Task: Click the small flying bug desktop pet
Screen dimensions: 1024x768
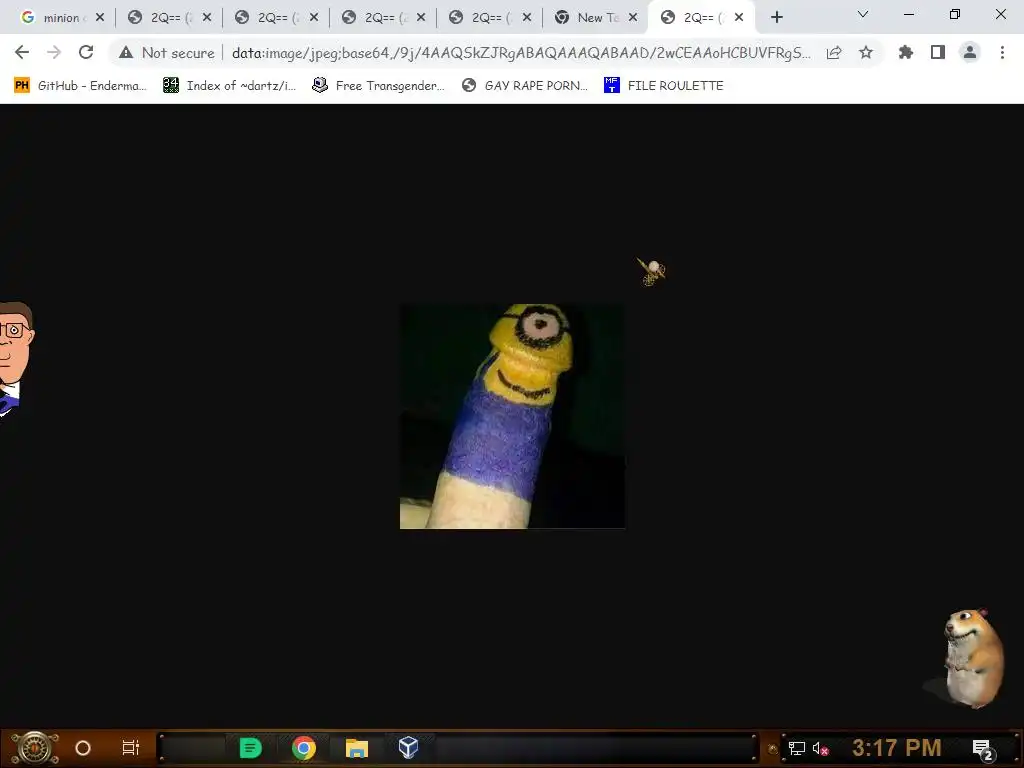Action: 652,271
